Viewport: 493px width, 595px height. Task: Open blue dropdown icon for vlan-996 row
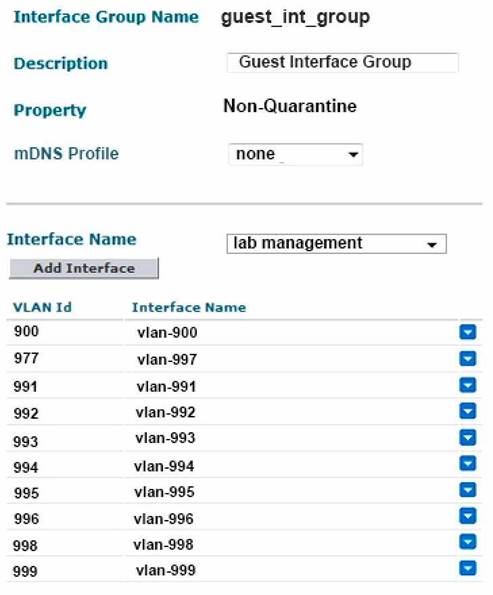[468, 516]
